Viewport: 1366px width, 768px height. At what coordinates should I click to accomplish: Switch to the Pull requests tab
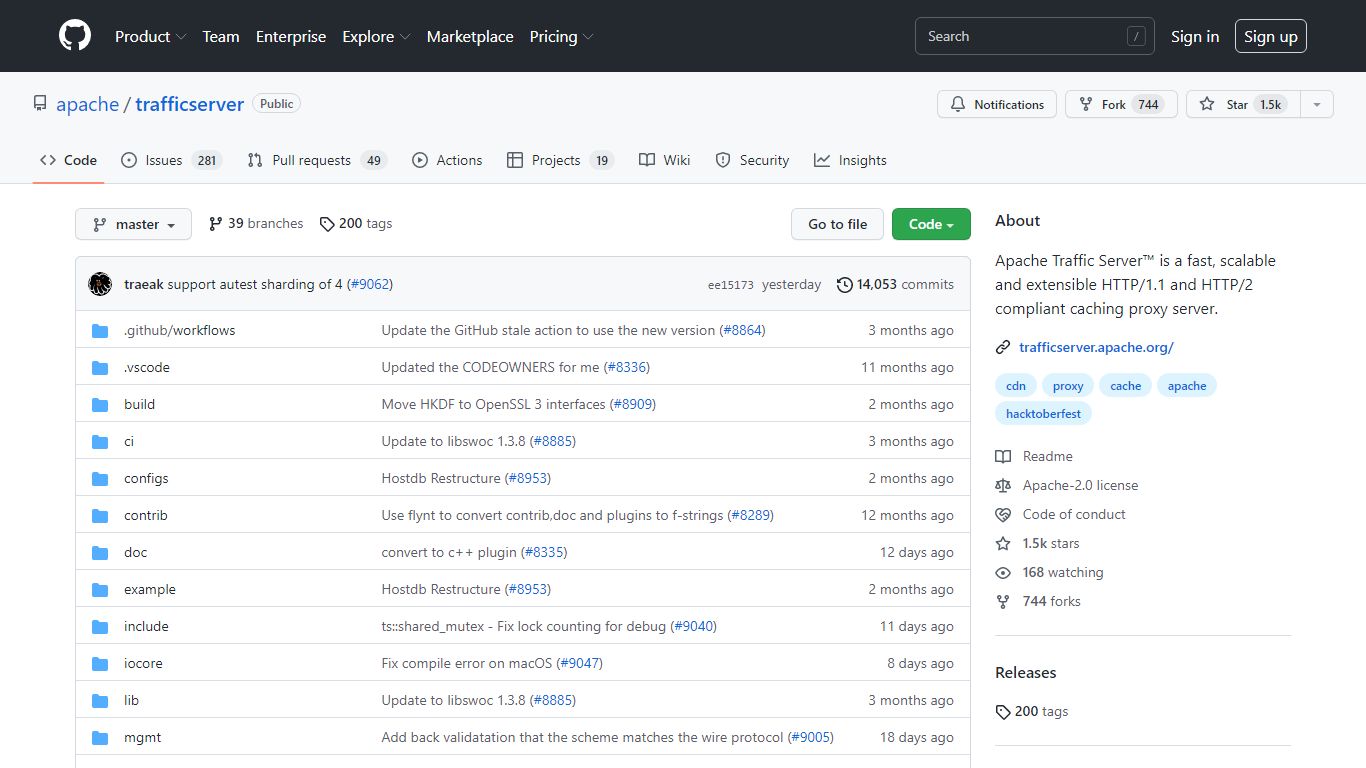(x=317, y=160)
